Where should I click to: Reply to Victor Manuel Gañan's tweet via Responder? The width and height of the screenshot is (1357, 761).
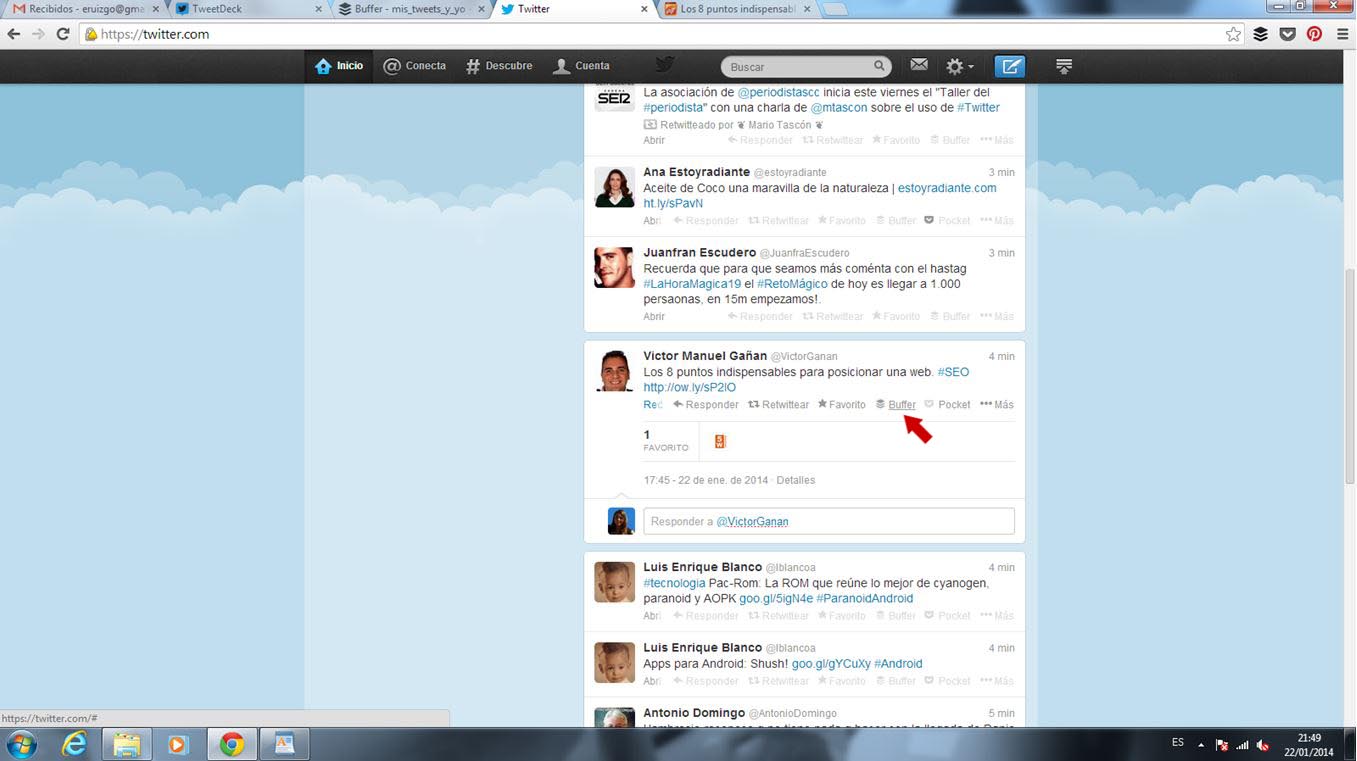705,405
